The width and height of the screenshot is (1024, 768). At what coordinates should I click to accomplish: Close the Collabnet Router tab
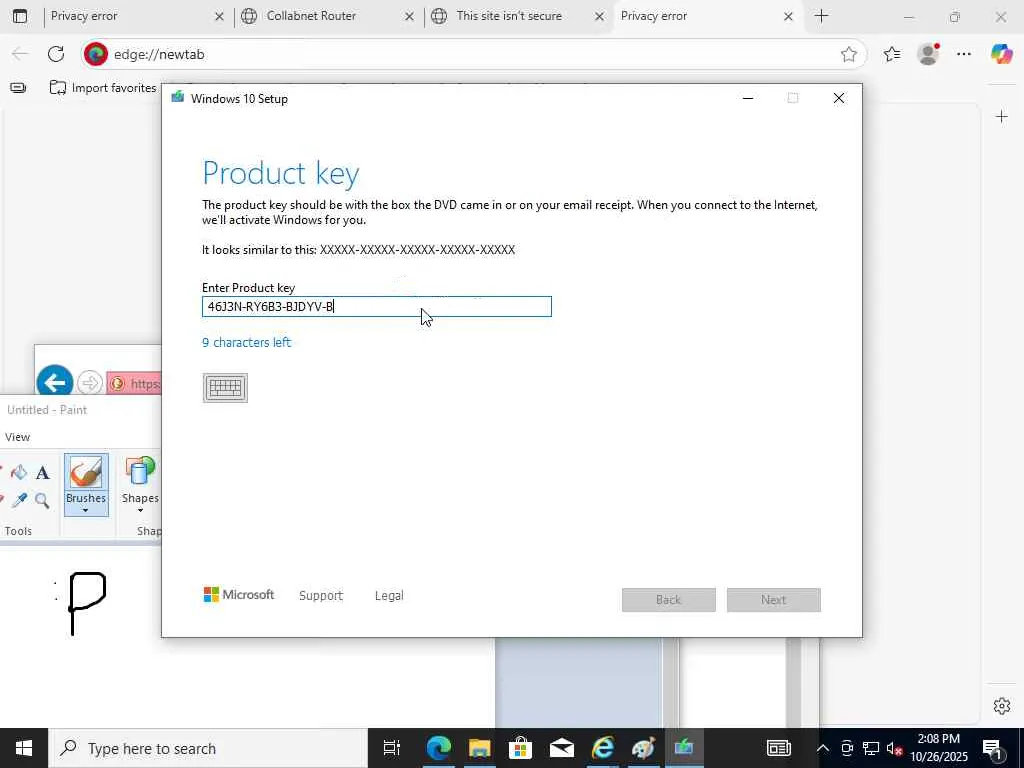pos(409,16)
